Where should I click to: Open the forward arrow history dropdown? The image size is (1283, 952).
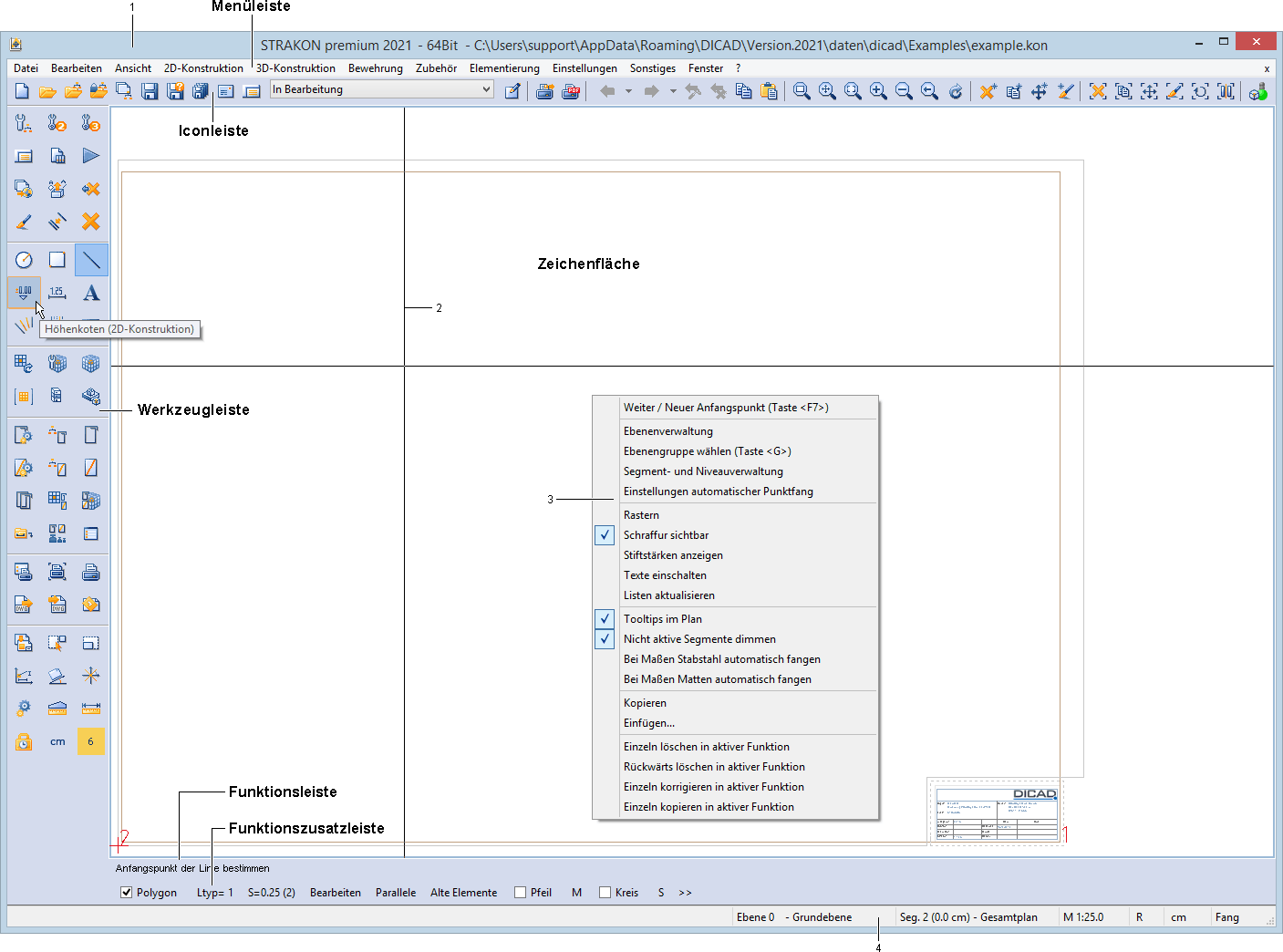click(x=673, y=90)
